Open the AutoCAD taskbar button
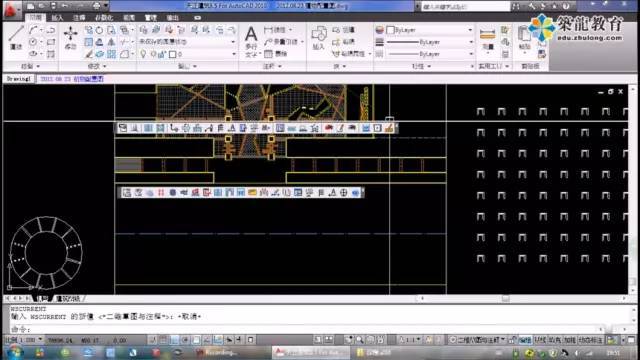640x360 pixels. point(311,352)
